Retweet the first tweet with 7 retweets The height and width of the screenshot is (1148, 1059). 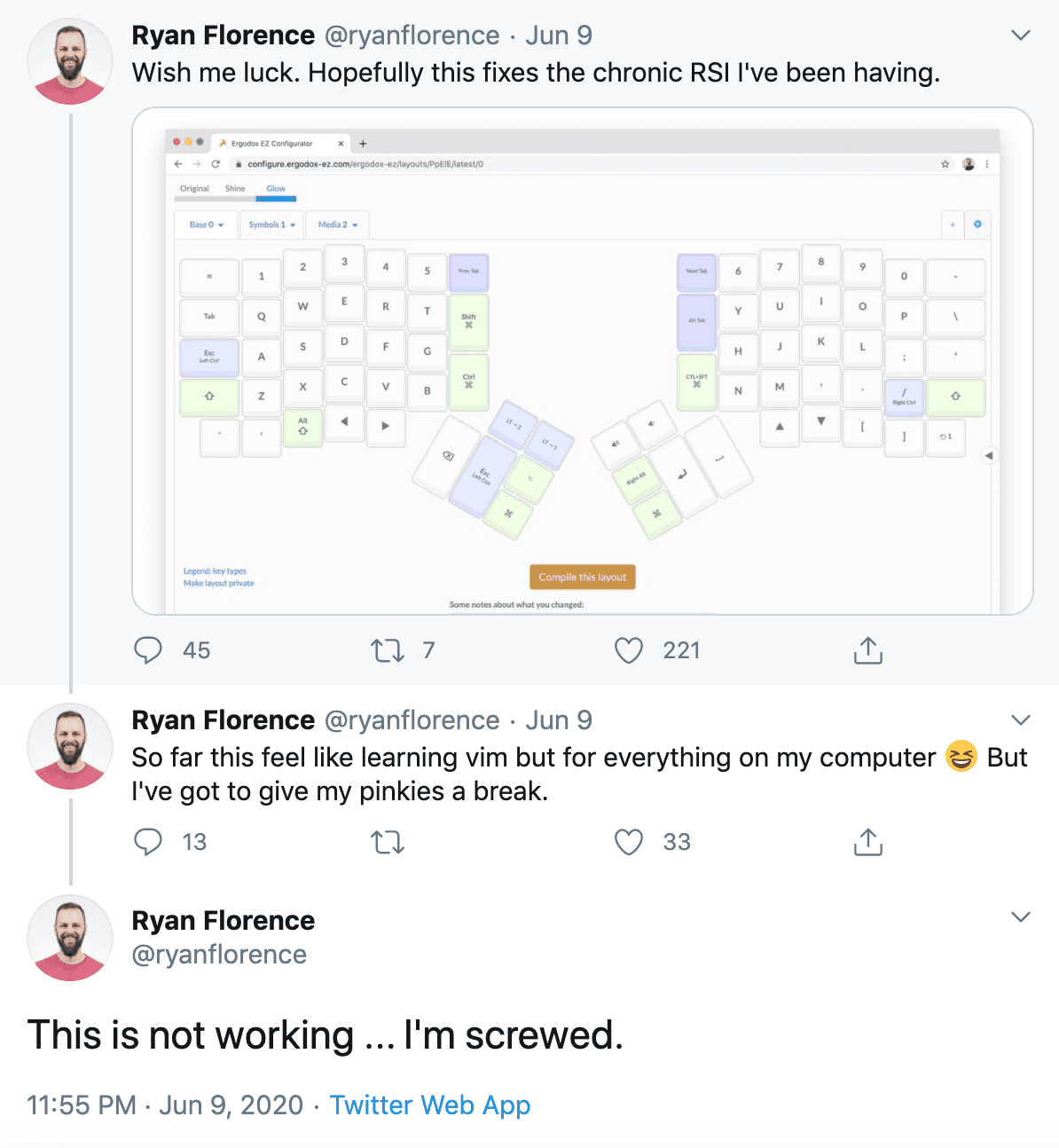tap(388, 650)
